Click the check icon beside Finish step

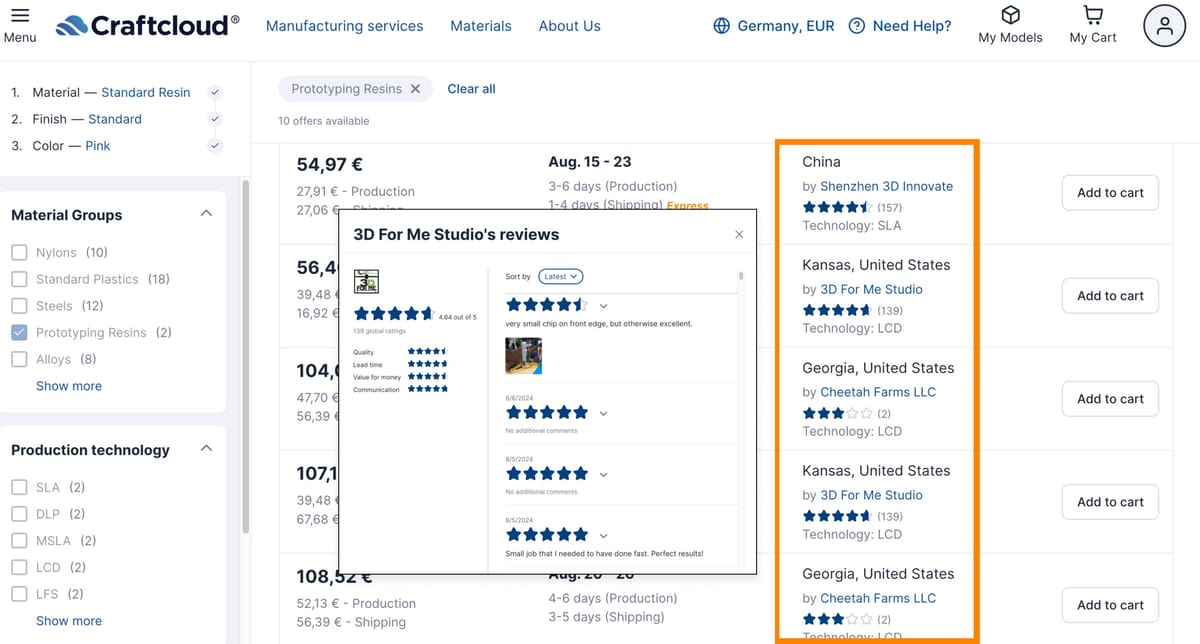pyautogui.click(x=214, y=119)
